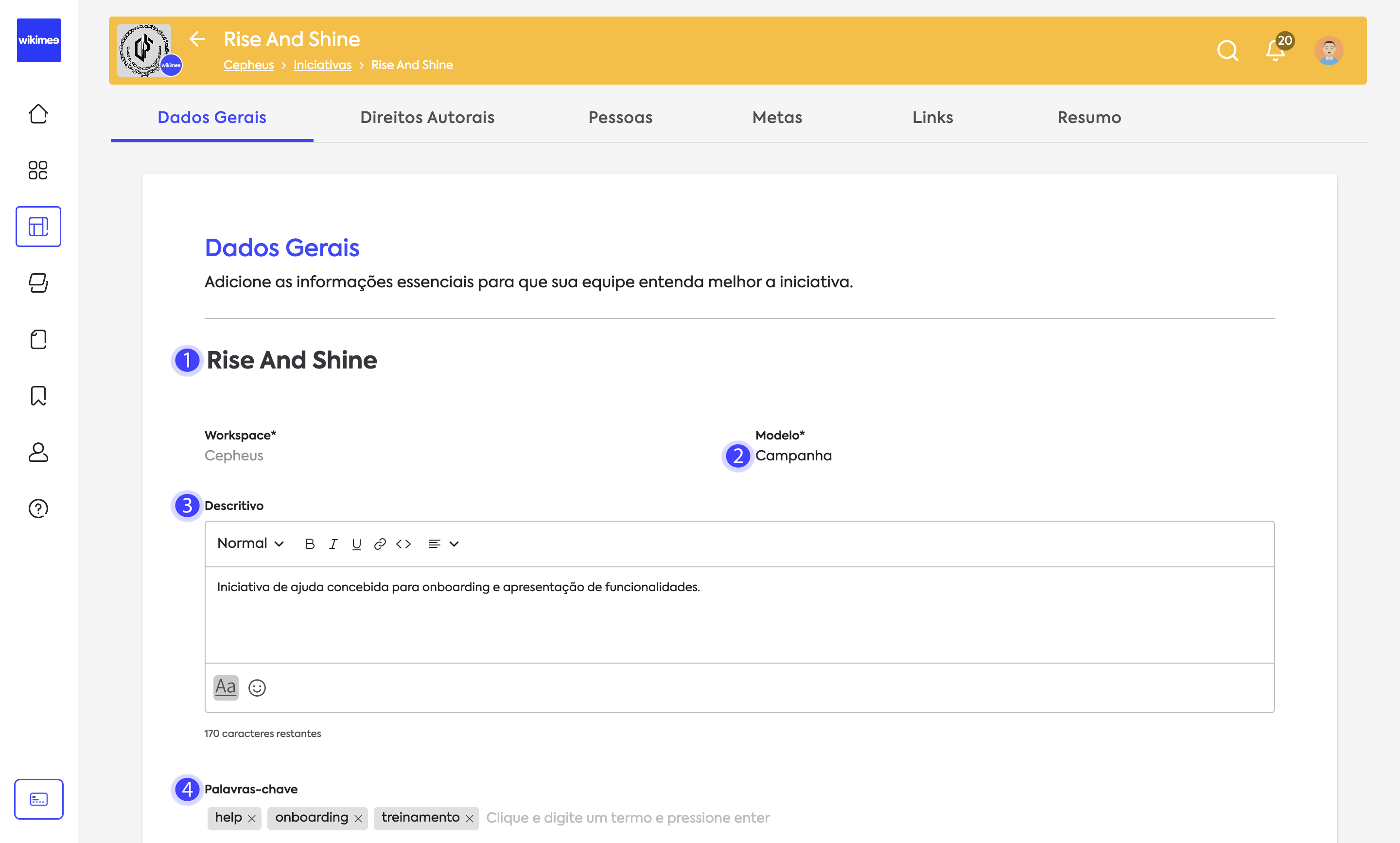Click the bookmark icon in sidebar
Viewport: 1400px width, 843px height.
pos(38,395)
